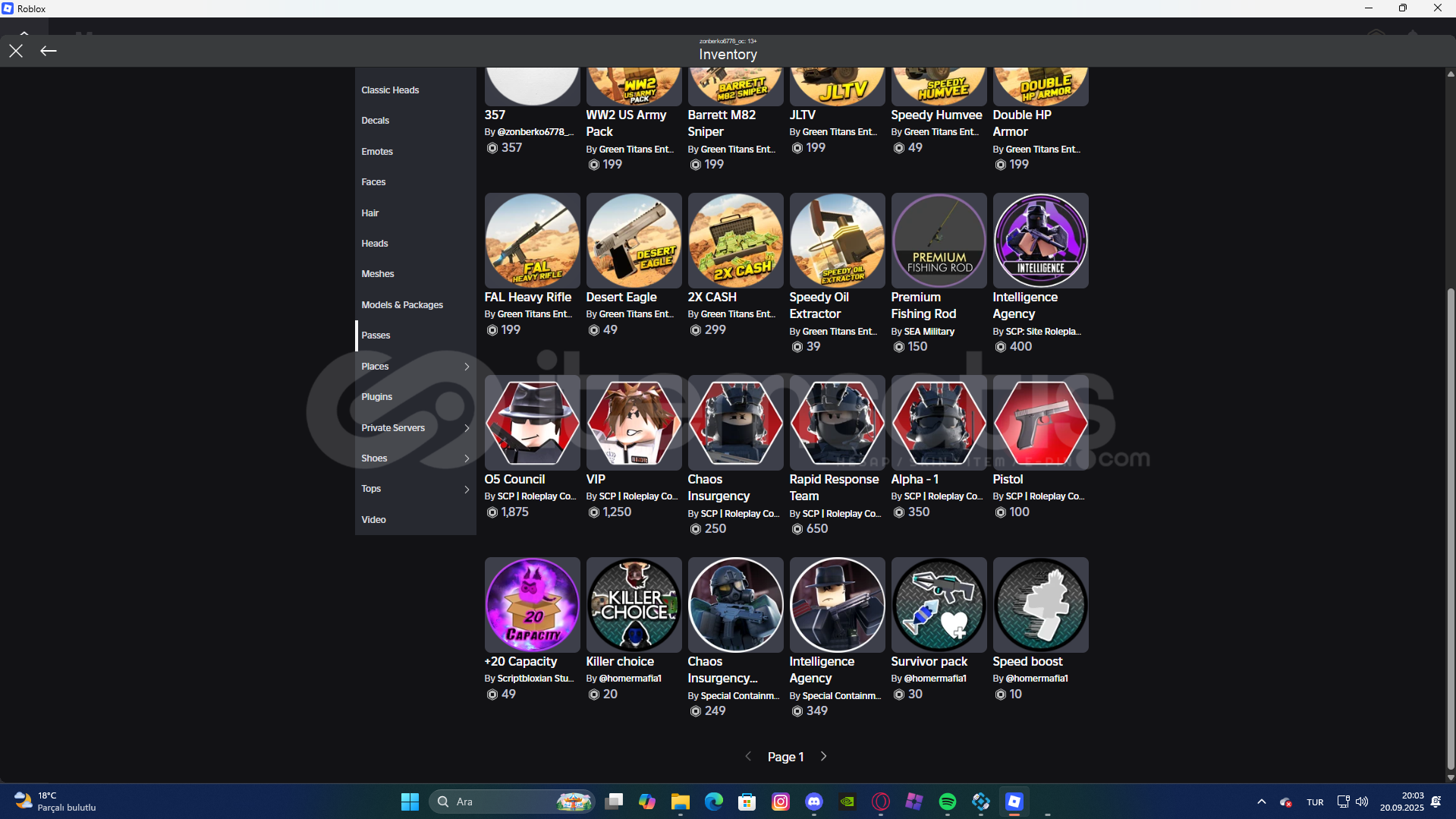Open the Desert Eagle pass icon

coord(634,241)
